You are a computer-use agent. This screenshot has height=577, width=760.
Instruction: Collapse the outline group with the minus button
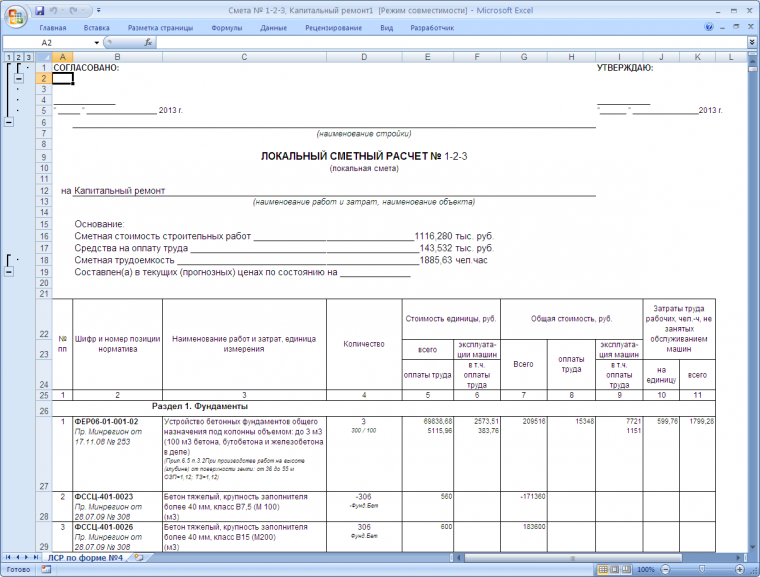pyautogui.click(x=9, y=120)
